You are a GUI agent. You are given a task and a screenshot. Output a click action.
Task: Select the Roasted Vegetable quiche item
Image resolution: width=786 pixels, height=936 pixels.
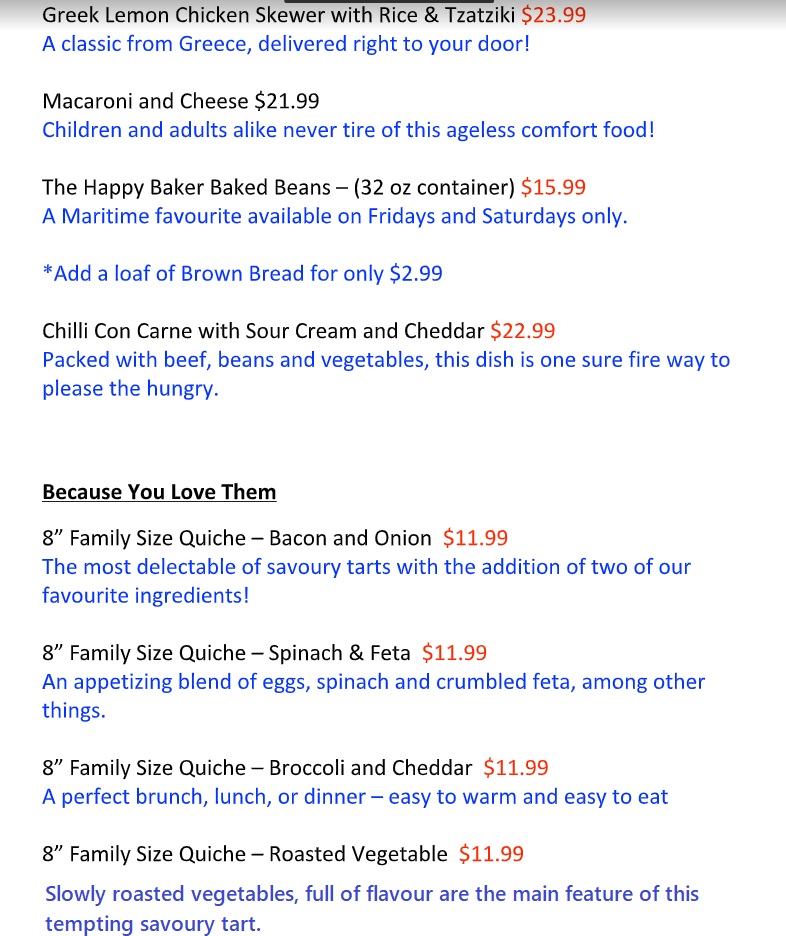(x=245, y=854)
